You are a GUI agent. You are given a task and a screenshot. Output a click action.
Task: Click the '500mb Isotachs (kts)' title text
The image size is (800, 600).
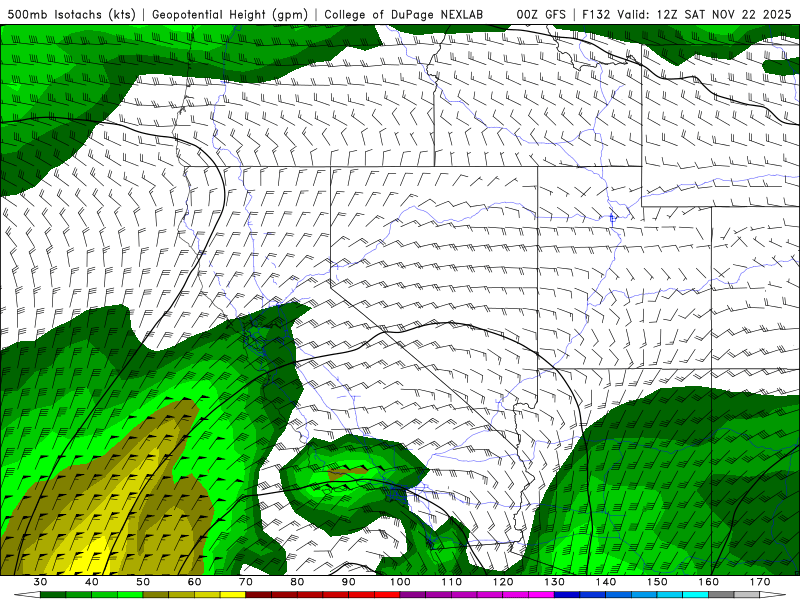(71, 14)
